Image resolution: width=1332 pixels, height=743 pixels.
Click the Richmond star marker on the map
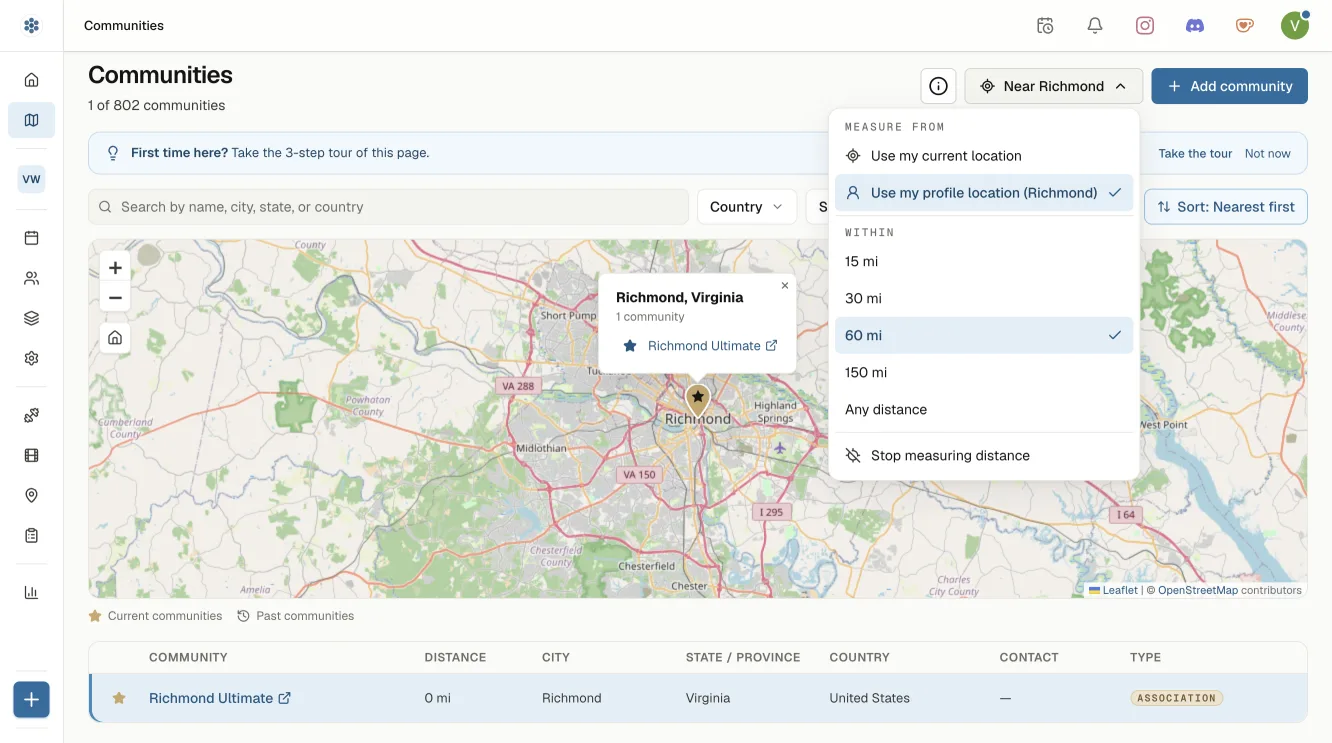pyautogui.click(x=698, y=399)
